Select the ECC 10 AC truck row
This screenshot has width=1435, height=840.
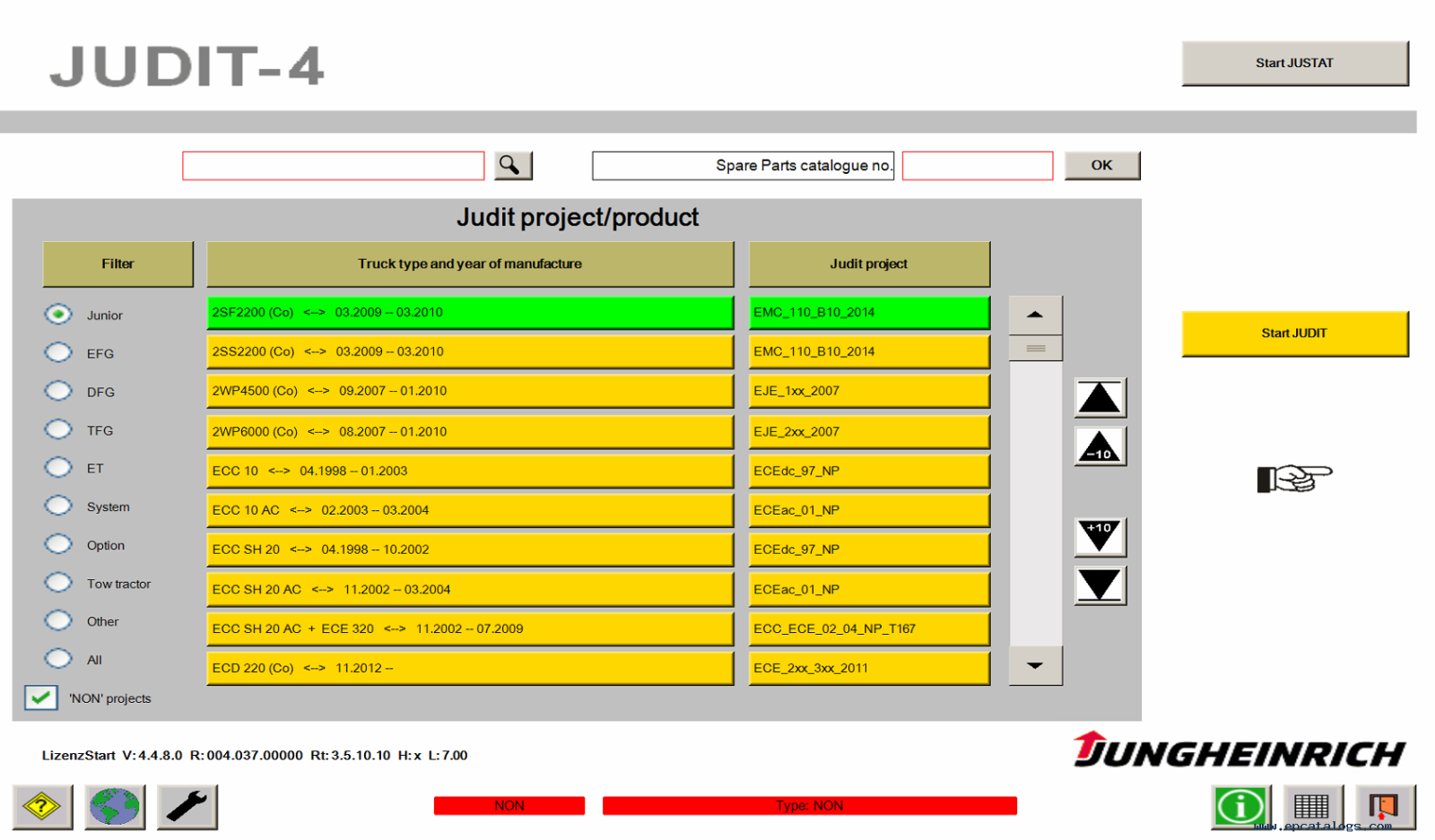pyautogui.click(x=470, y=511)
